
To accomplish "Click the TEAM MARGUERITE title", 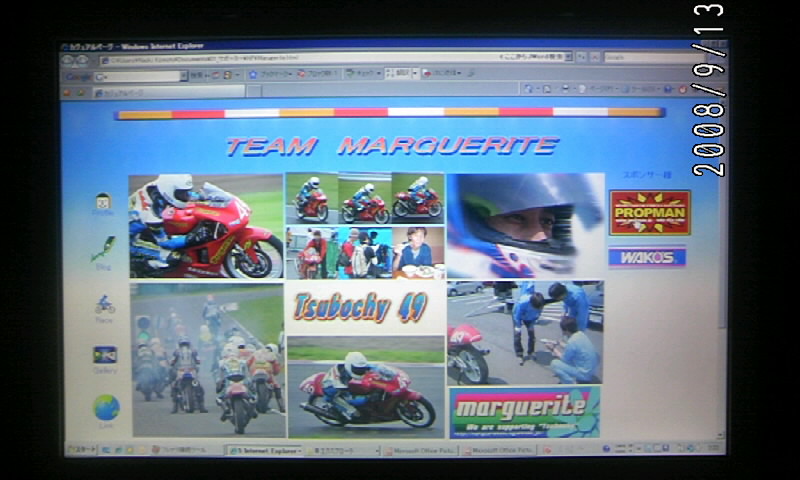I will click(x=392, y=146).
